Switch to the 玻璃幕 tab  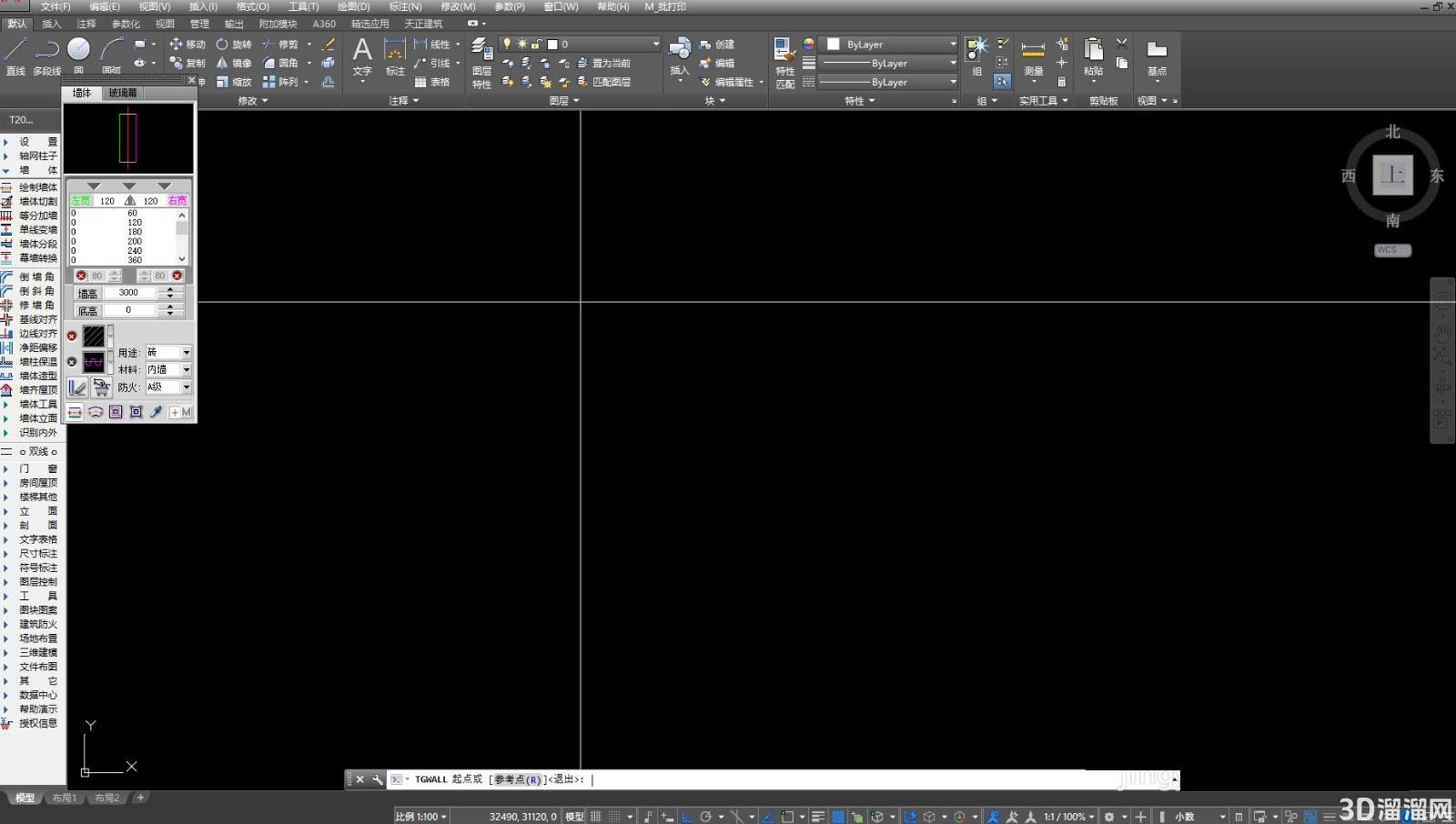[x=122, y=93]
